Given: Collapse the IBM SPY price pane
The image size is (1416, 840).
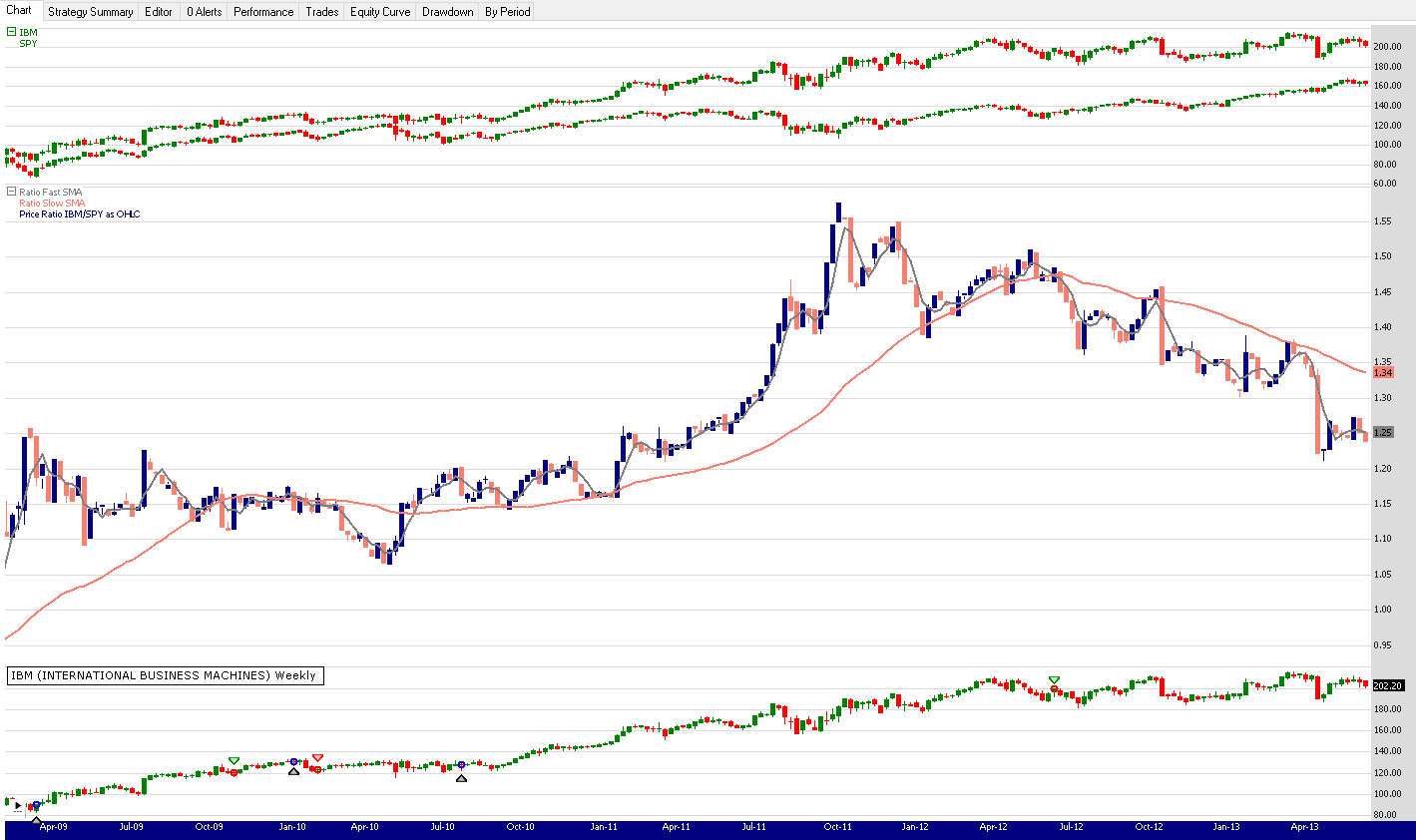Looking at the screenshot, I should (x=11, y=32).
